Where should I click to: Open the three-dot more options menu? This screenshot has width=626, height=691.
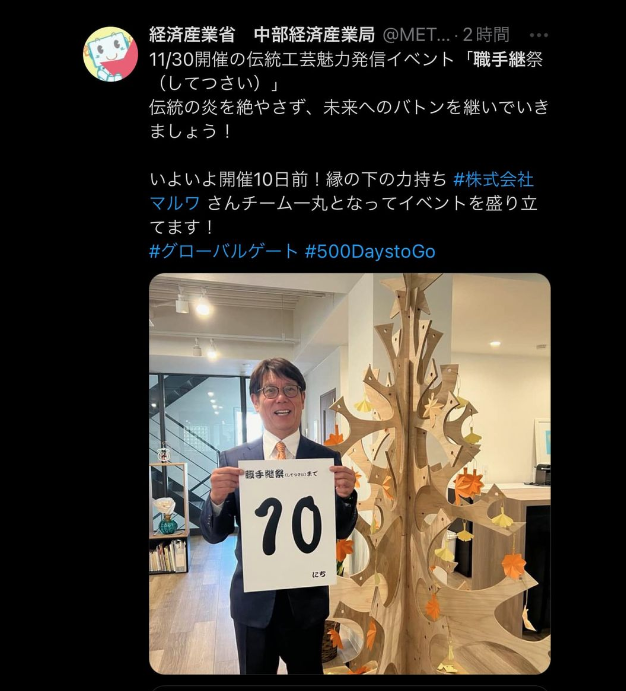click(x=538, y=35)
